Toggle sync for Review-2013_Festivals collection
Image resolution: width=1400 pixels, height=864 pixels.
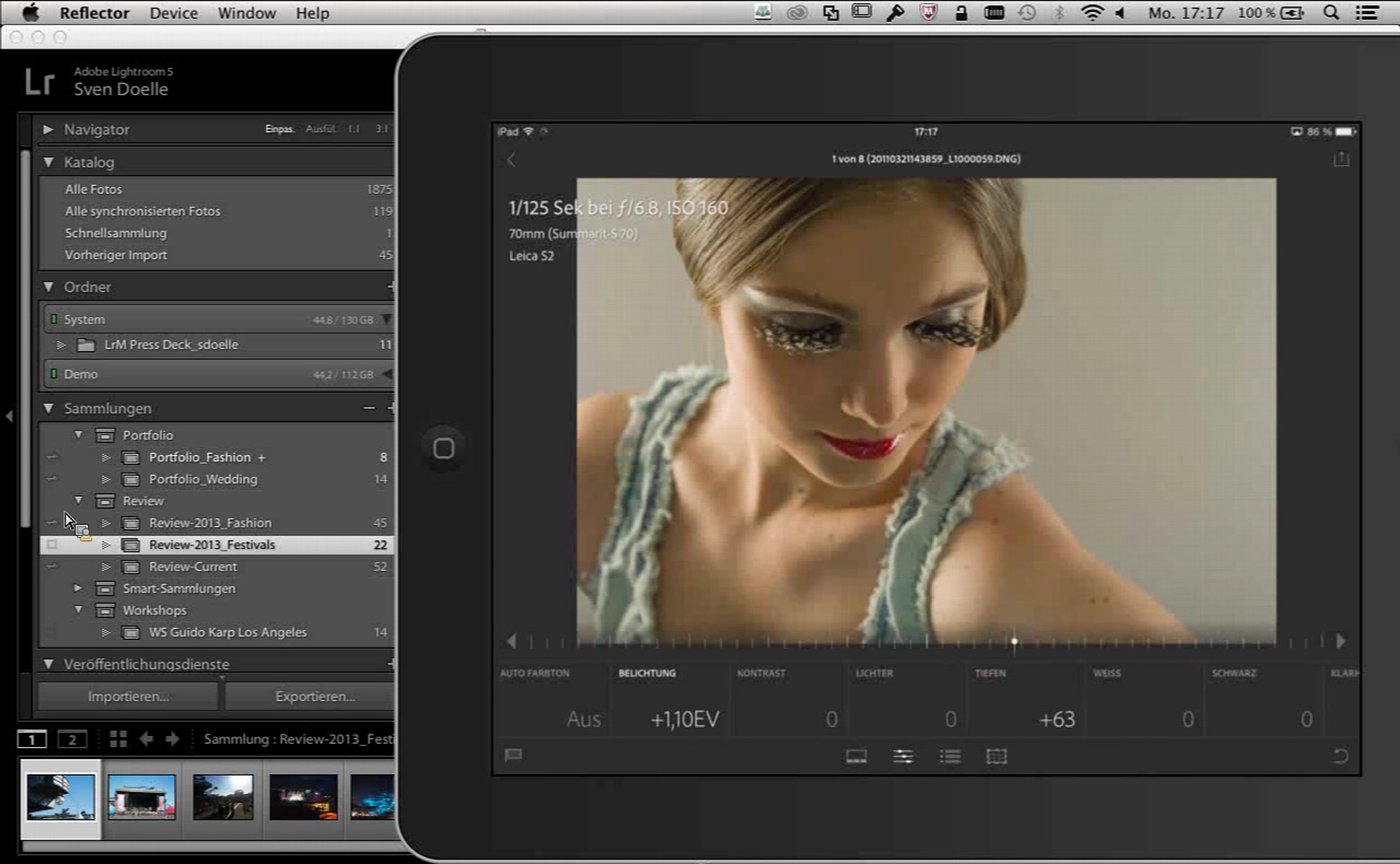coord(52,545)
